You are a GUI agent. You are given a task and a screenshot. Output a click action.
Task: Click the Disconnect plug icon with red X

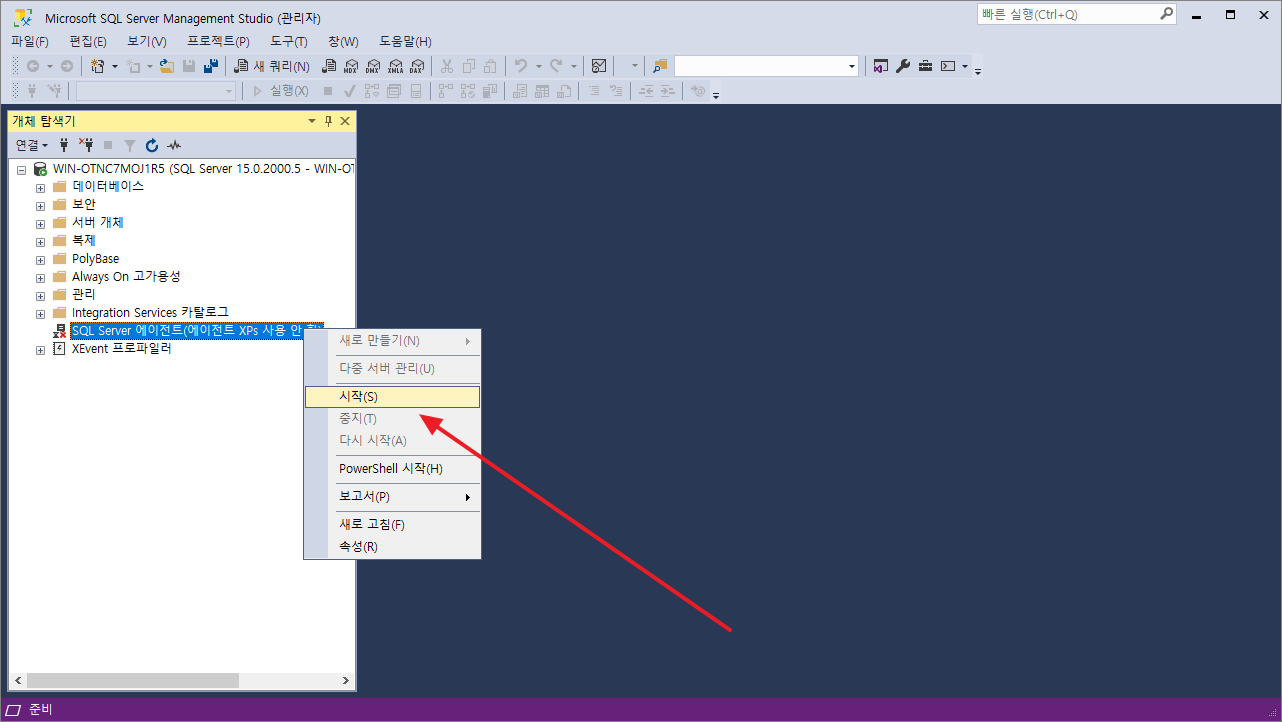[x=86, y=145]
